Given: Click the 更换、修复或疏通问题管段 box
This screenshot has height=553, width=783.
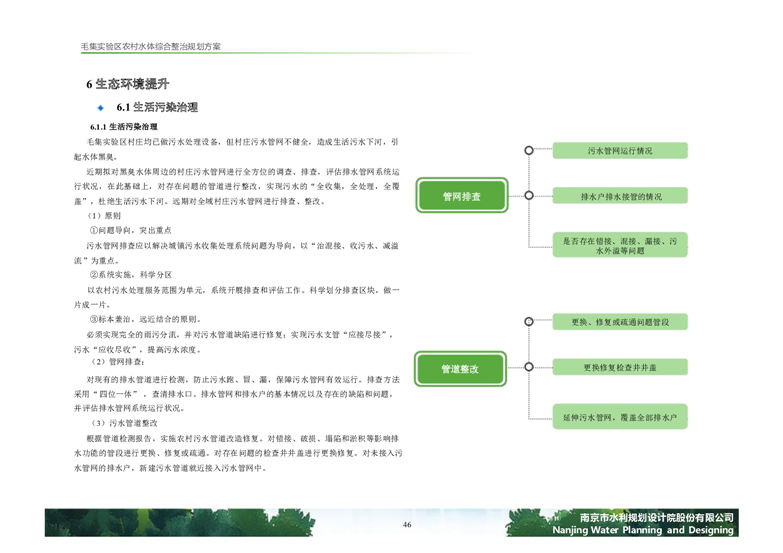Looking at the screenshot, I should click(x=620, y=322).
